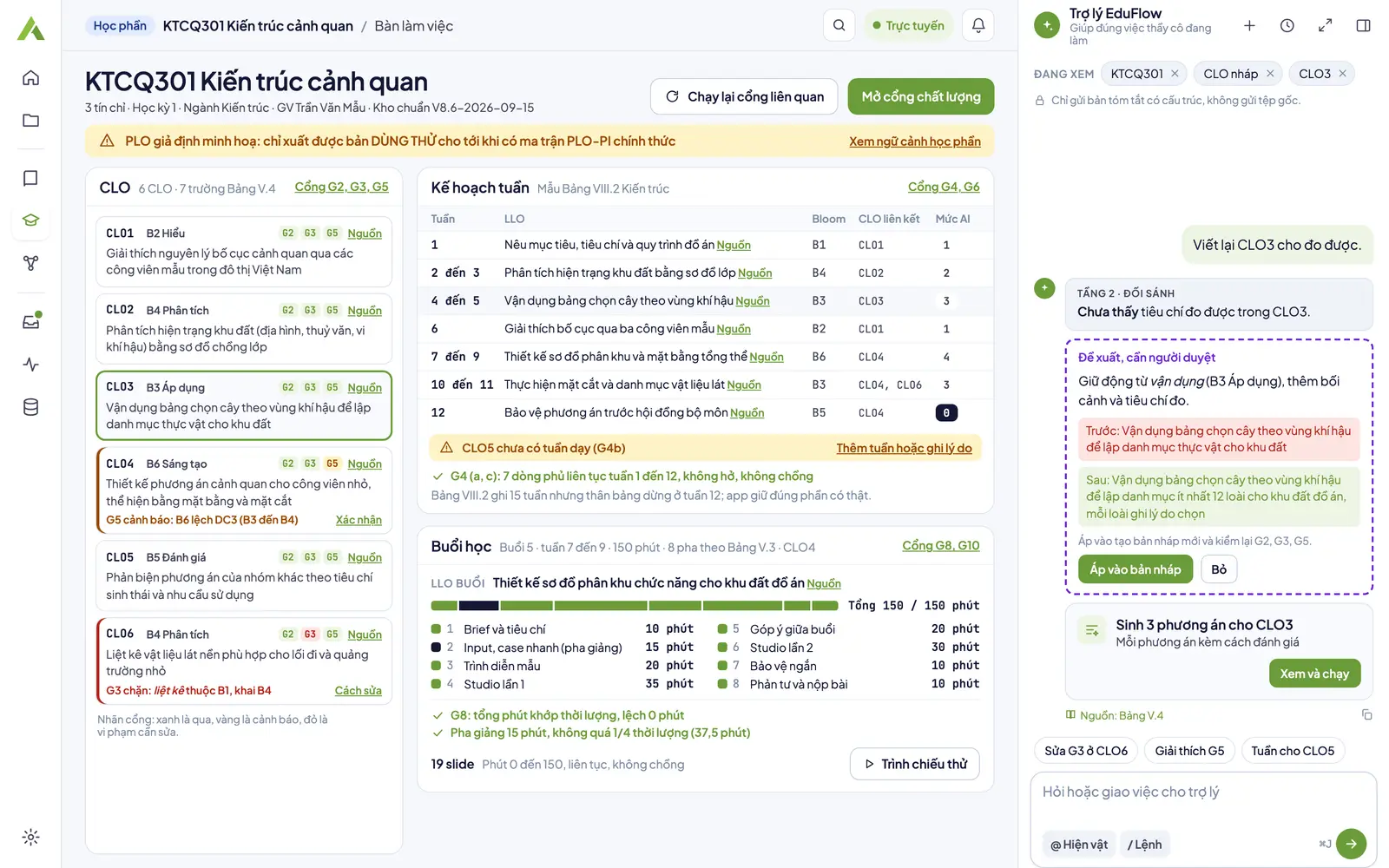Click Mở cổng chất lượng button
This screenshot has height=868, width=1389.
[921, 96]
